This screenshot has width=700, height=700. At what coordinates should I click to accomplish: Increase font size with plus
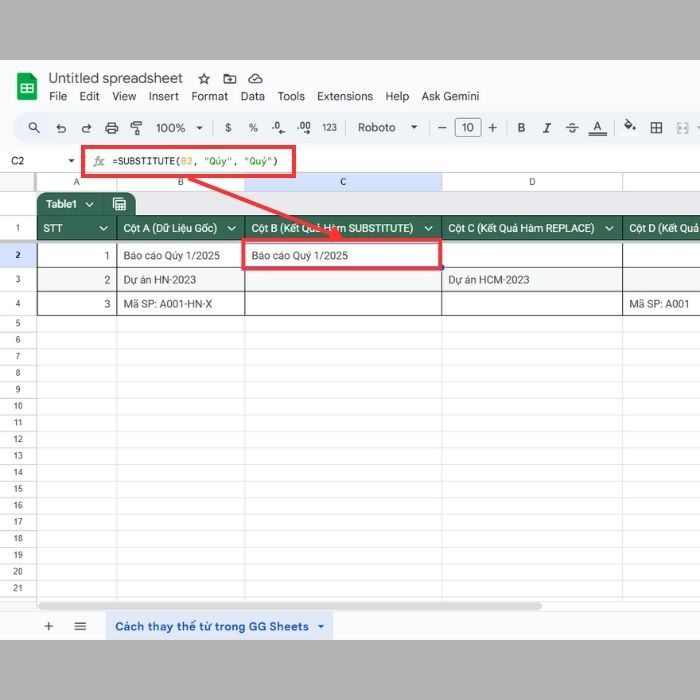(x=492, y=128)
